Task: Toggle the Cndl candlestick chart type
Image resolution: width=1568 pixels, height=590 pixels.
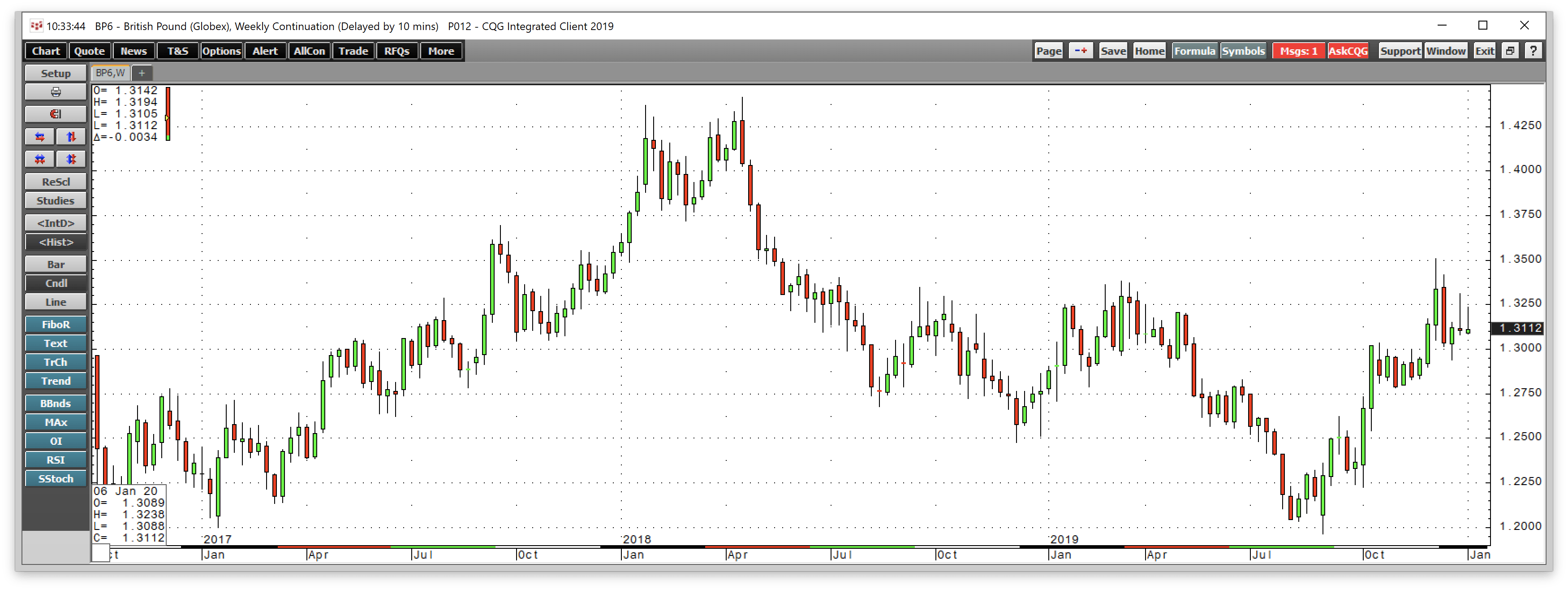Action: [x=56, y=283]
